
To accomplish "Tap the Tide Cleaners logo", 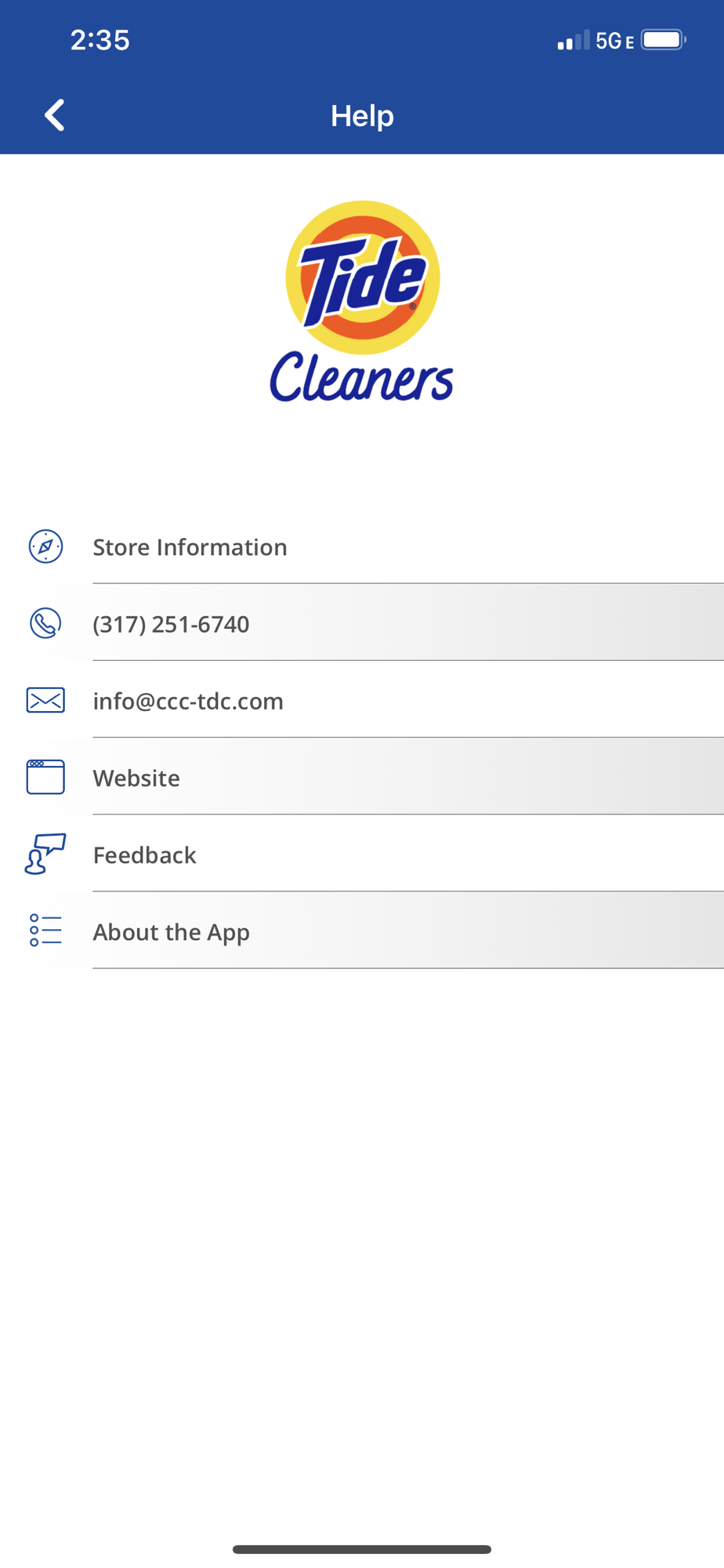I will click(x=362, y=302).
